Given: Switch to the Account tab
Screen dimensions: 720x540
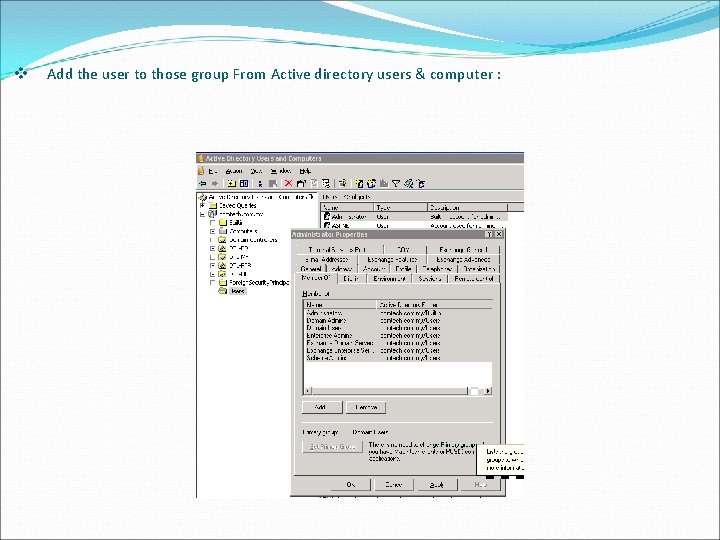Looking at the screenshot, I should [373, 269].
